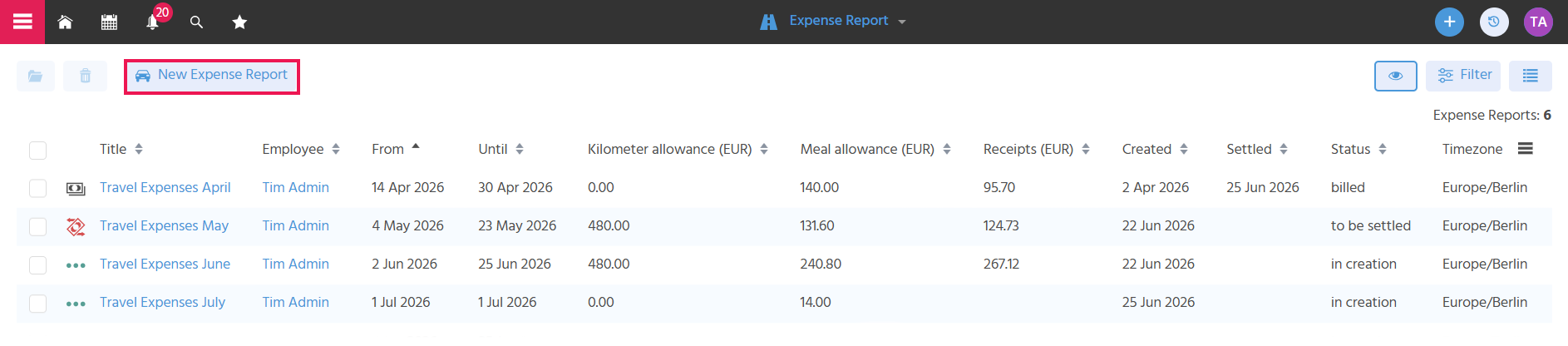Sort by Receipts (EUR) column

[x=1037, y=149]
